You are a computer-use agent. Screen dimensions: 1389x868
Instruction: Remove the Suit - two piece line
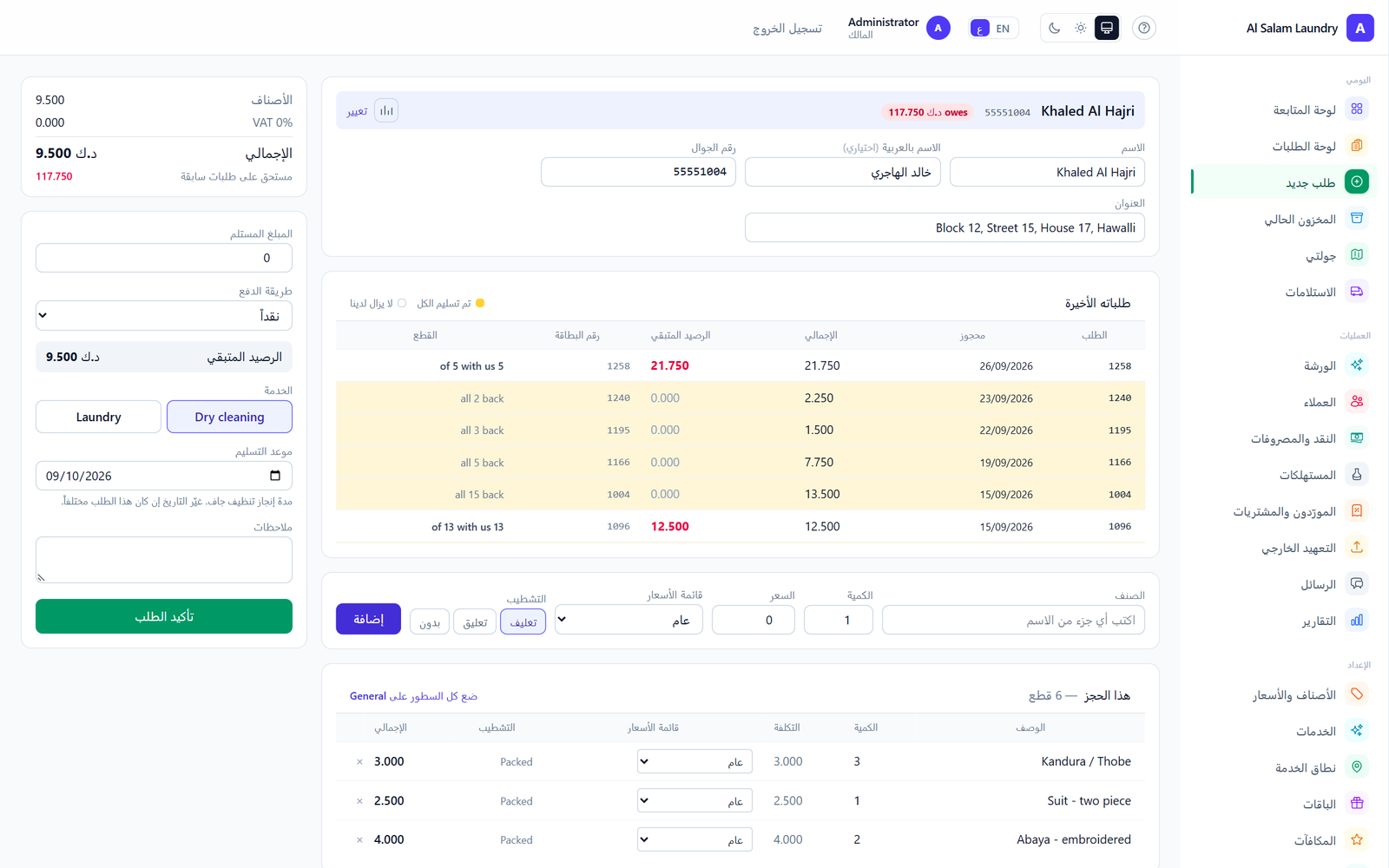coord(359,801)
